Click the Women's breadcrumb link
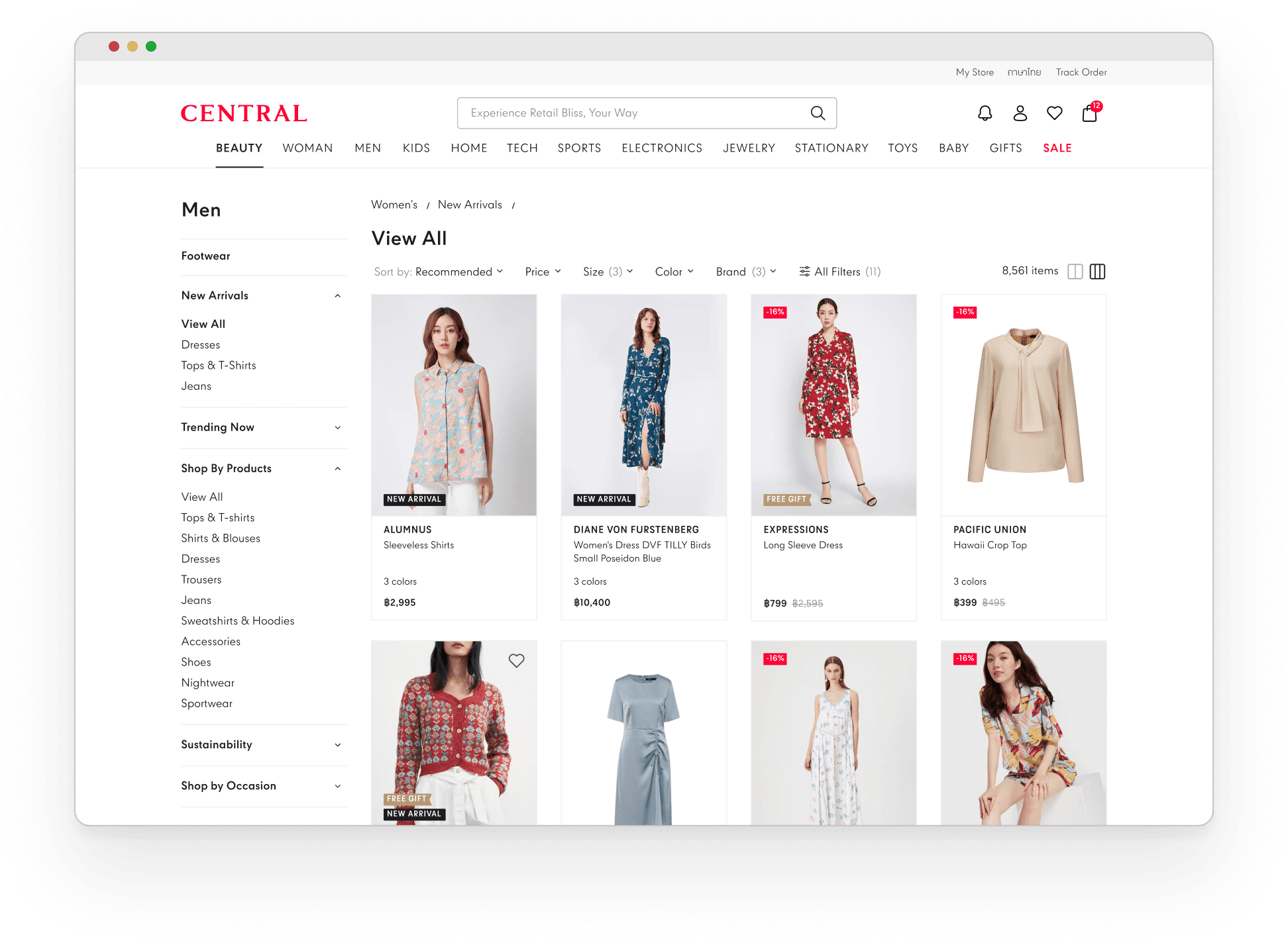 (x=394, y=205)
